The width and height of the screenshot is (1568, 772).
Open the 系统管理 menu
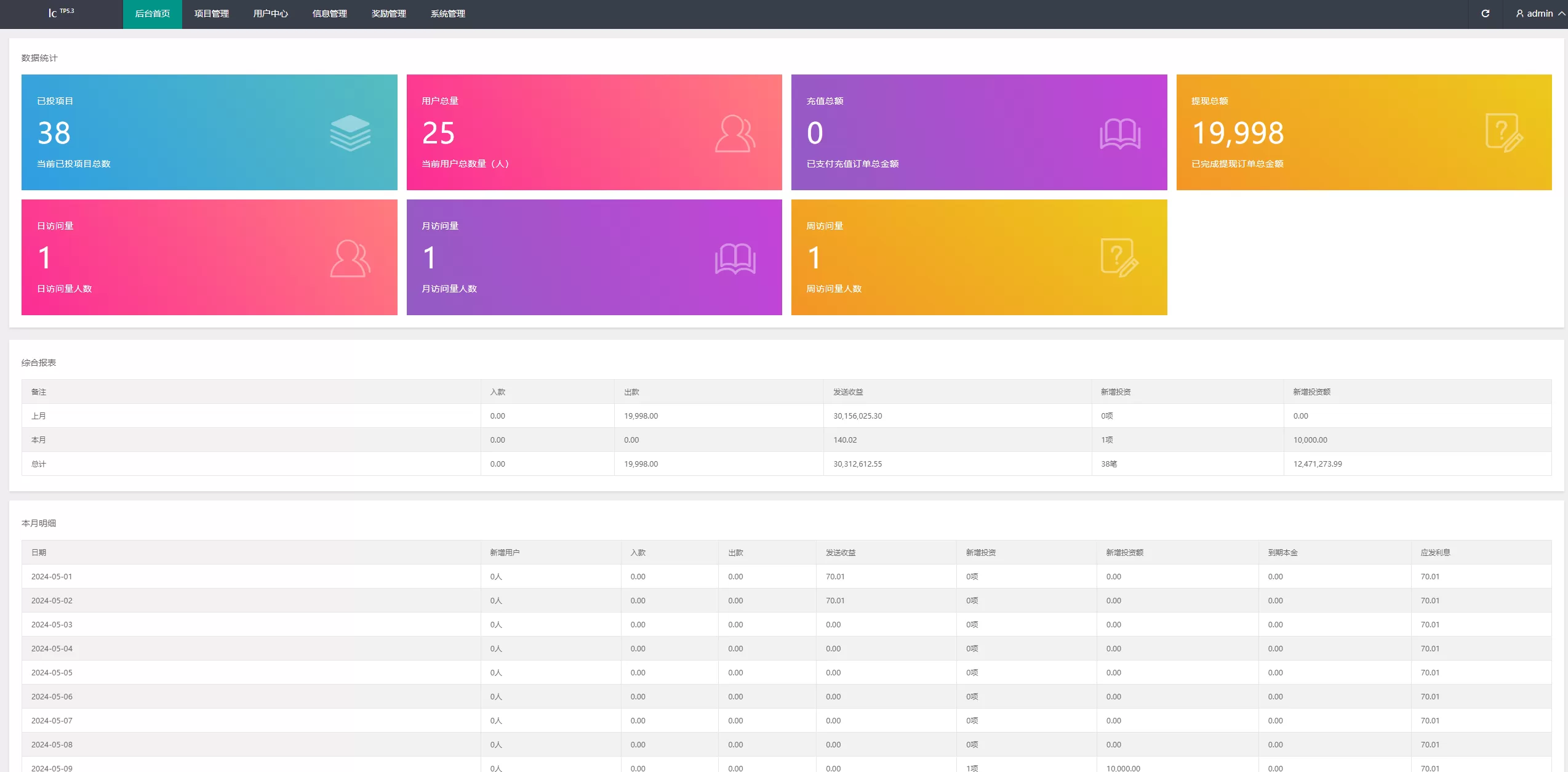[x=447, y=14]
